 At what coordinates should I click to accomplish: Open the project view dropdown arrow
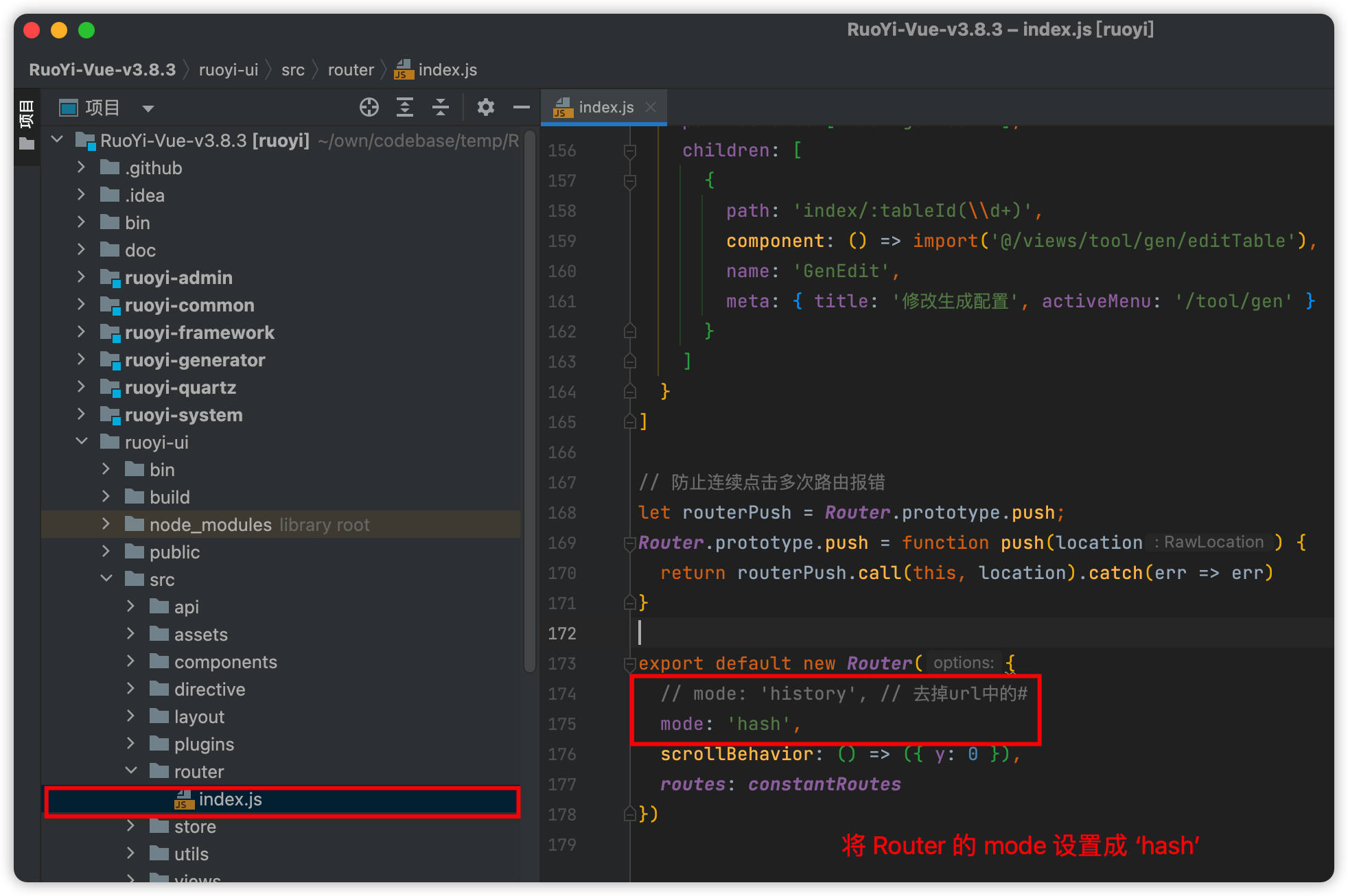click(x=148, y=108)
